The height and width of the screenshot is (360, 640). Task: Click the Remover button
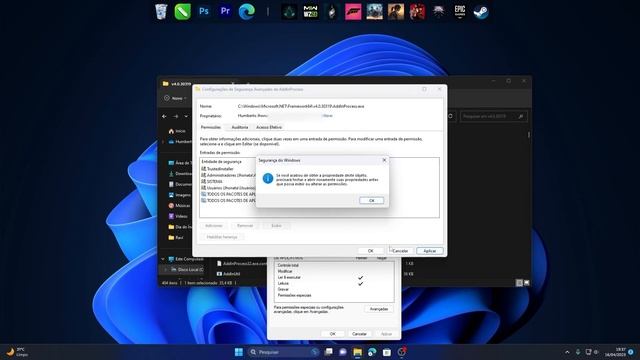(245, 226)
